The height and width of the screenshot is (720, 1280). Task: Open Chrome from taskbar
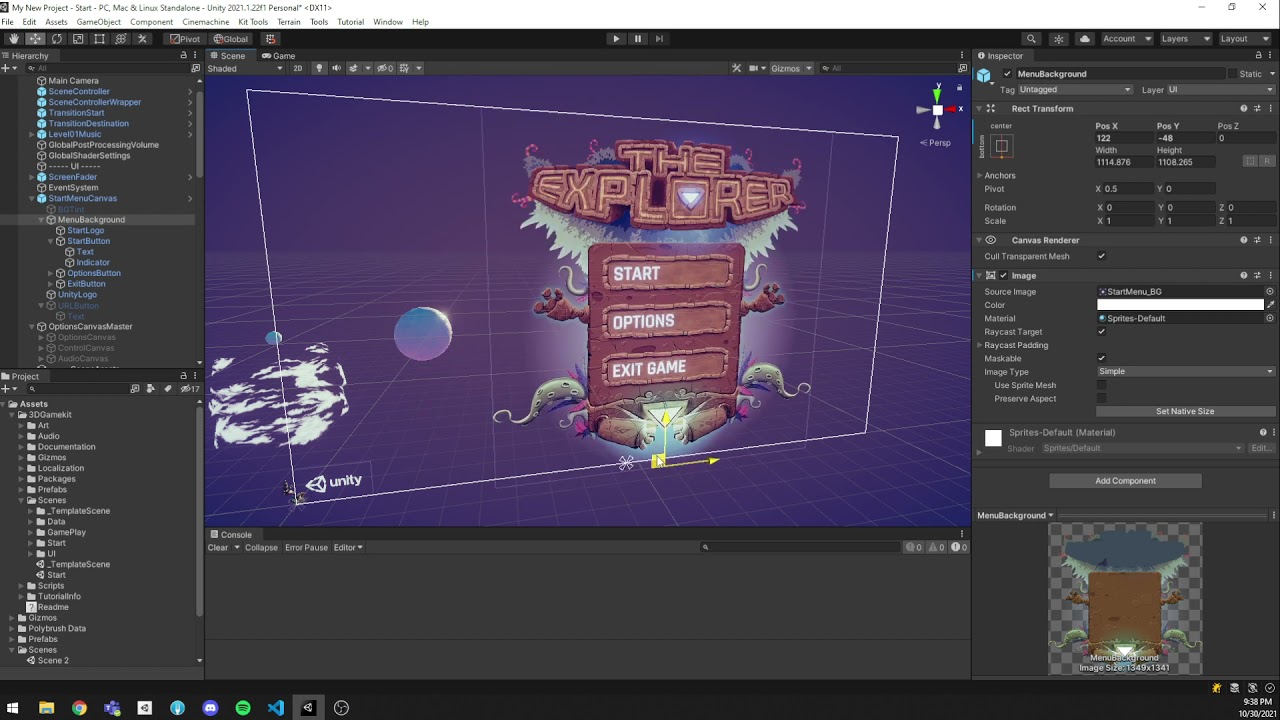(x=79, y=708)
